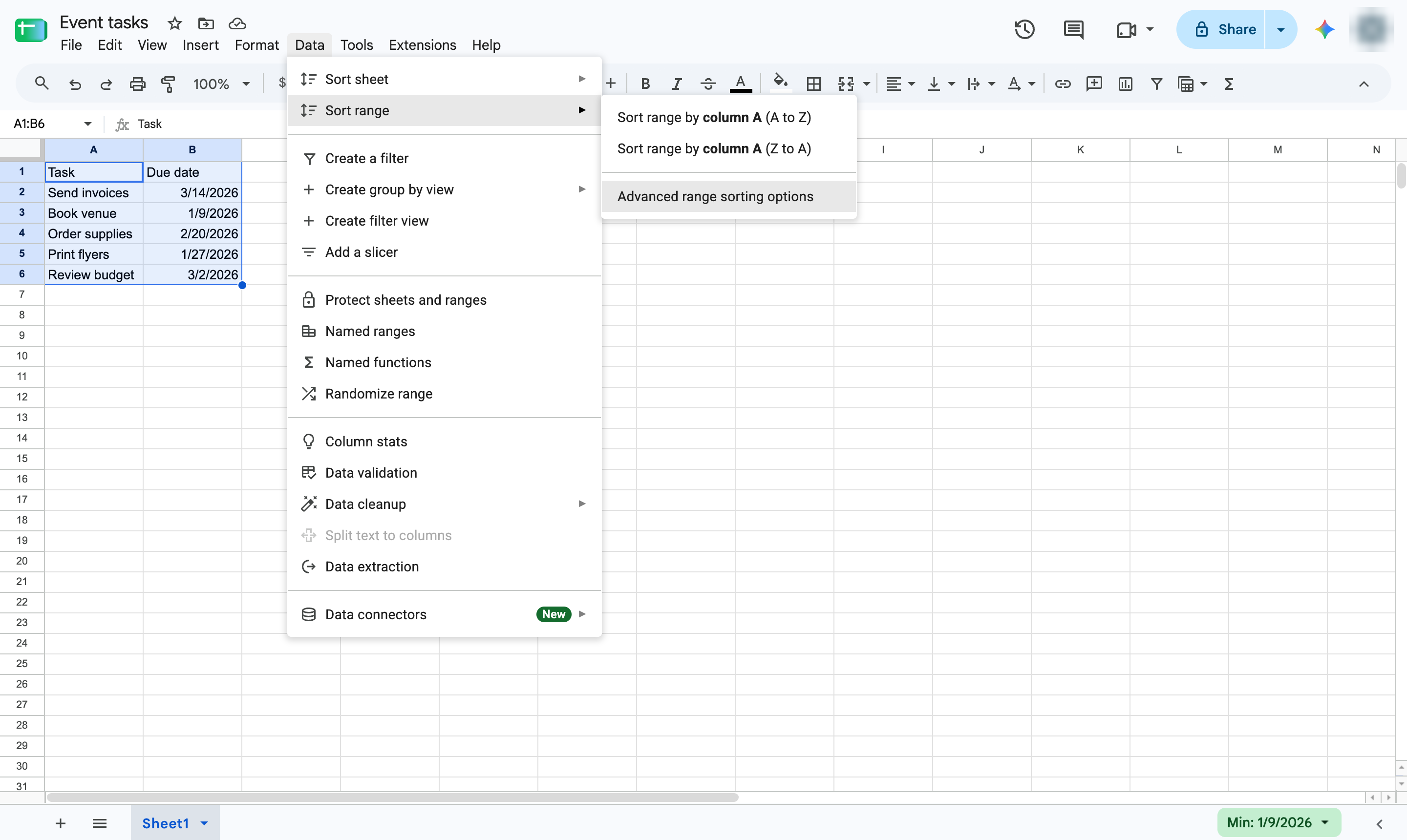Click the Create a filter toolbar icon
Screen dimensions: 1407x840
click(1157, 84)
